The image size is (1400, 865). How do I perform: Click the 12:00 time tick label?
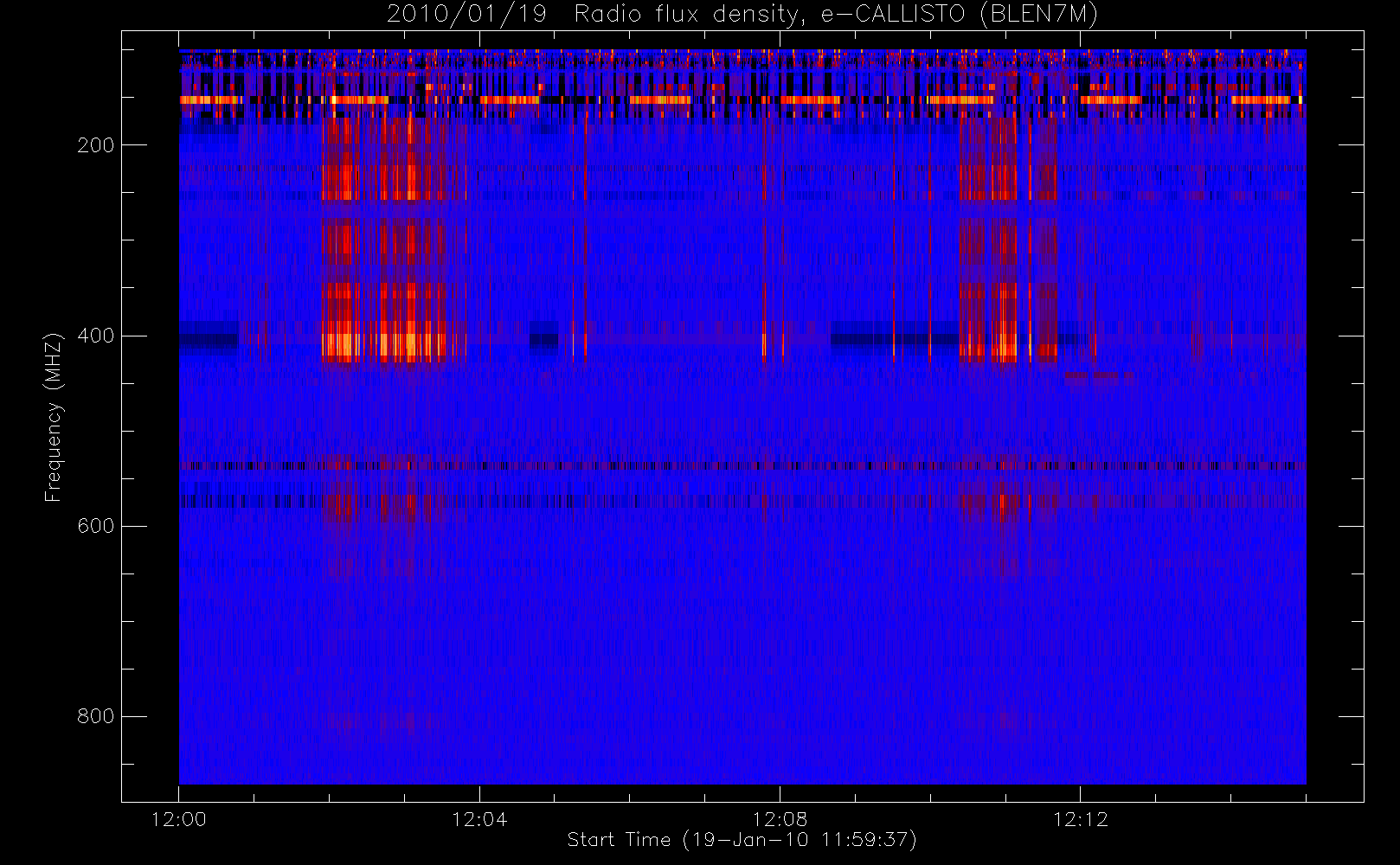[x=179, y=819]
